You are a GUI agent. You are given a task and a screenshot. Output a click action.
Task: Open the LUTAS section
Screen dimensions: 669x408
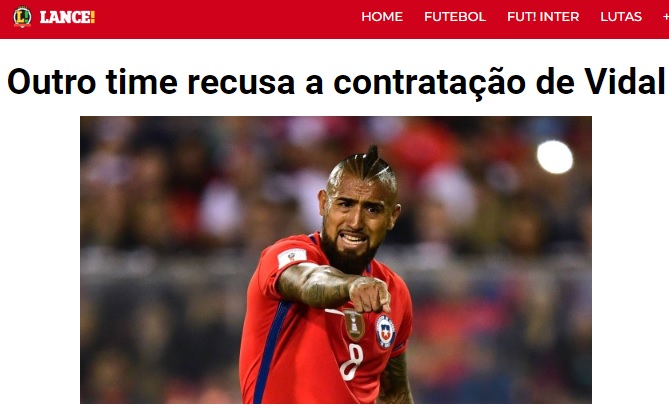621,17
